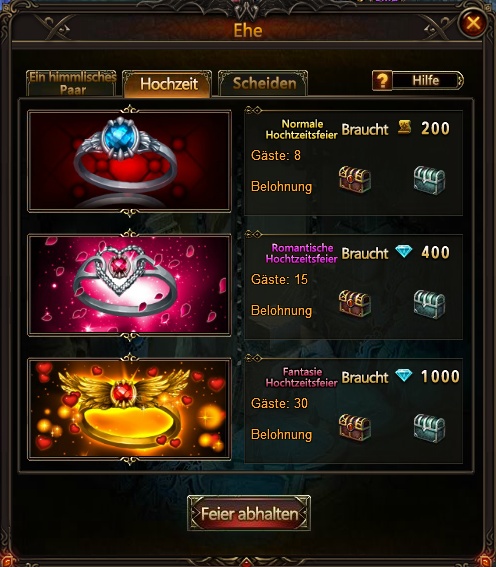496x567 pixels.
Task: Click the teal chest for Romantische Hochtzeitsfeier
Action: click(x=429, y=304)
